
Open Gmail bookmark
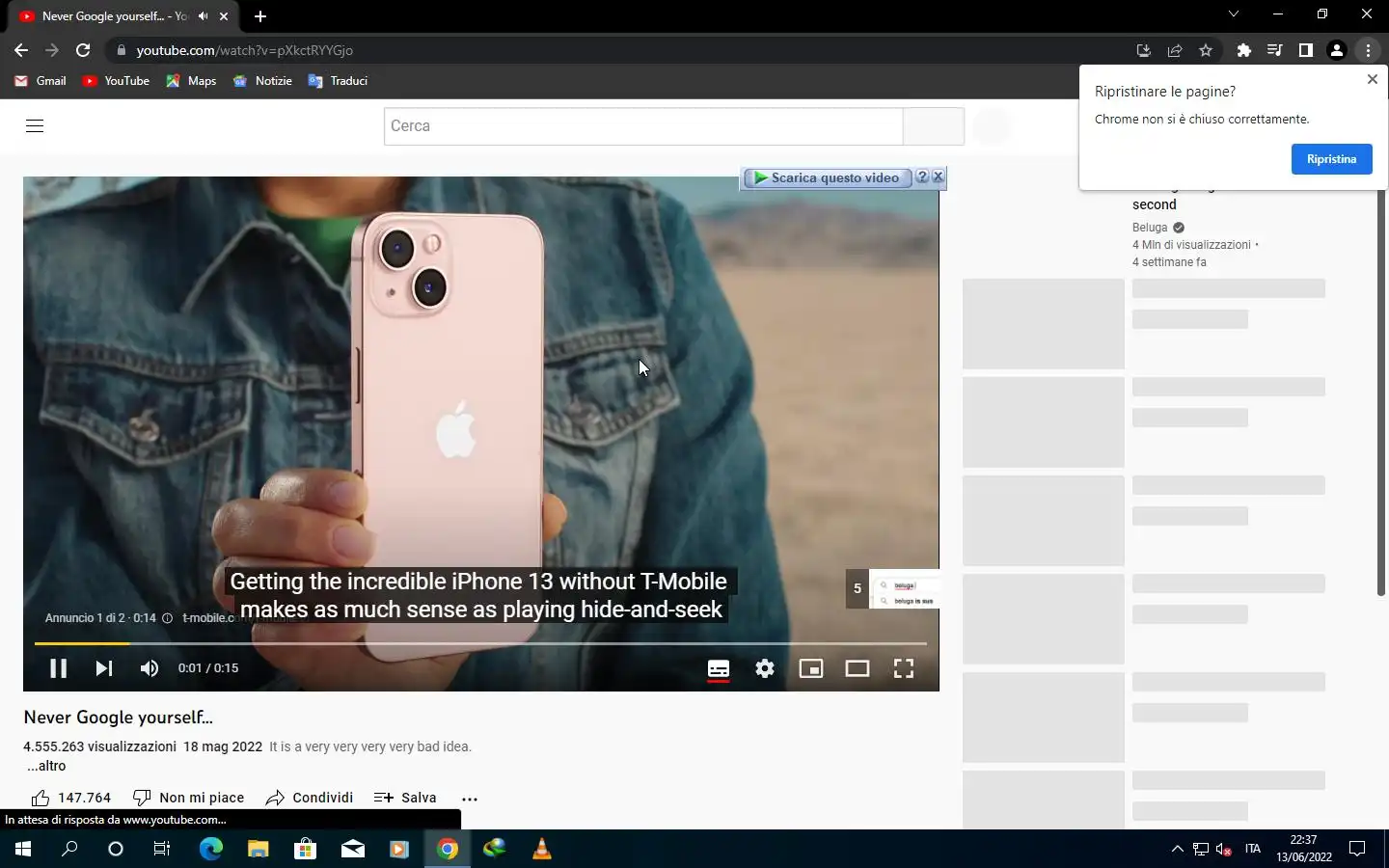(41, 81)
